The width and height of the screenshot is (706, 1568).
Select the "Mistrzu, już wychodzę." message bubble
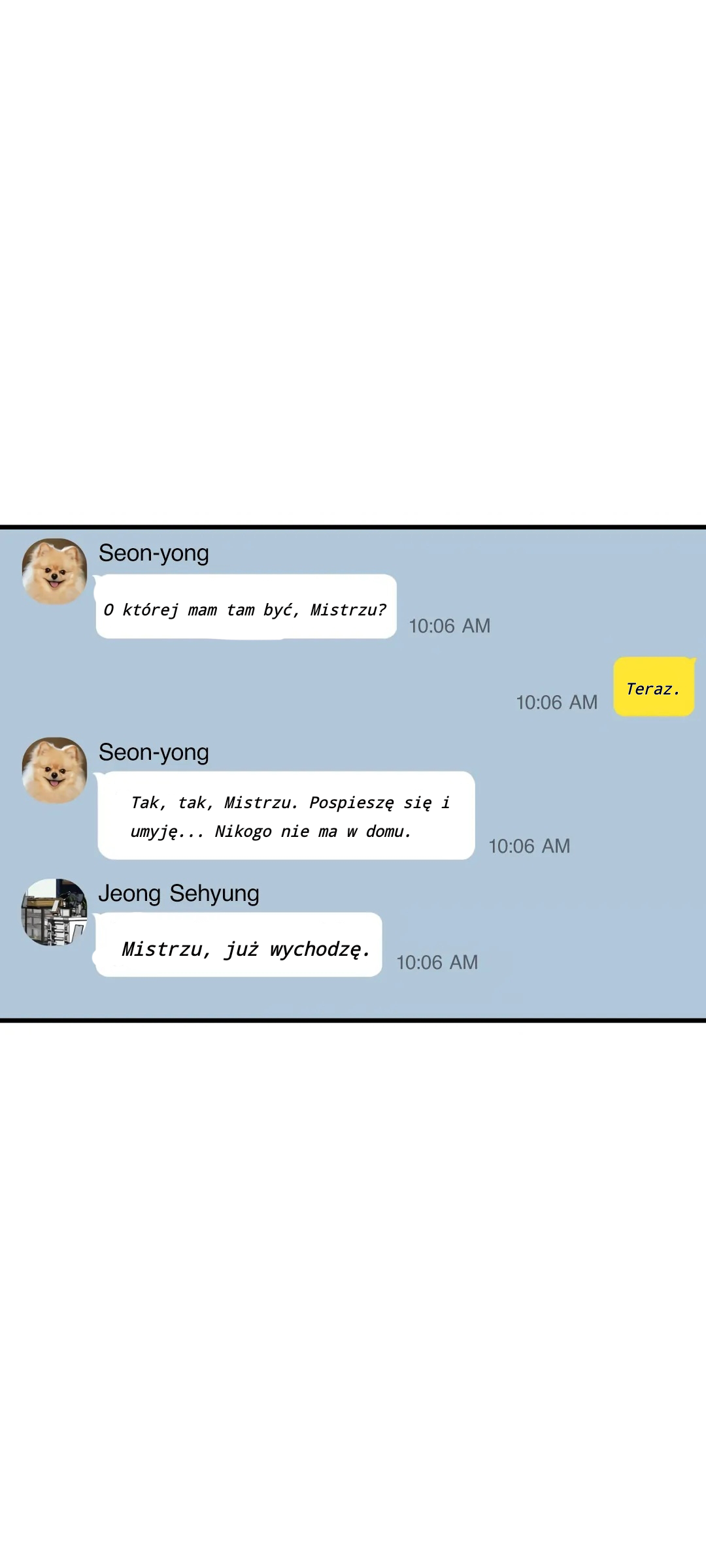coord(239,945)
